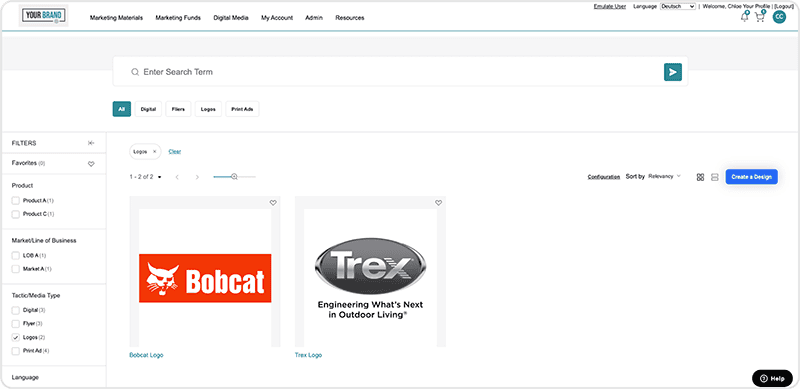Open Resources menu
800x389 pixels.
point(349,18)
